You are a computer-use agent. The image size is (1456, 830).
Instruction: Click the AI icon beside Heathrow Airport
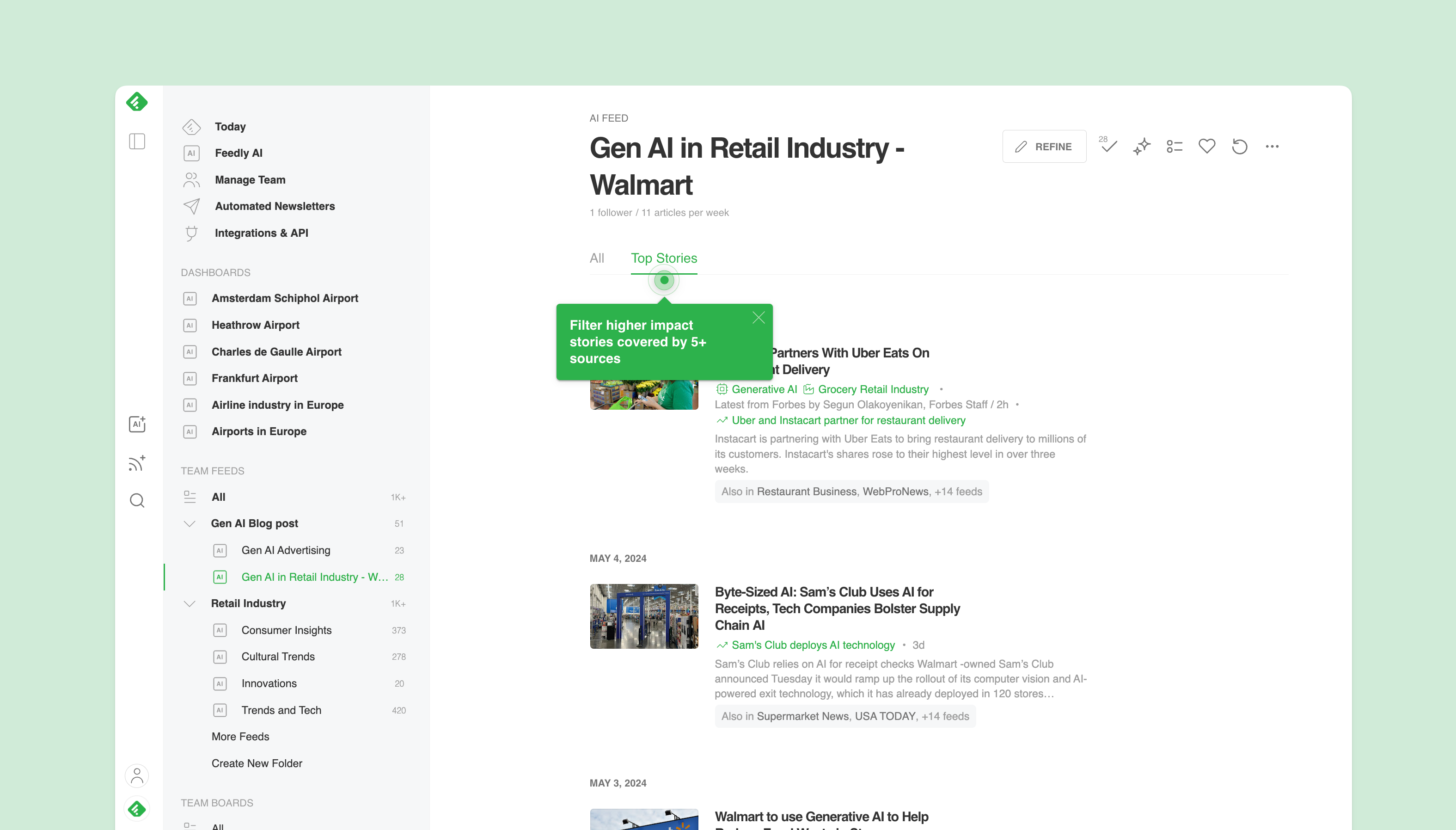click(190, 325)
